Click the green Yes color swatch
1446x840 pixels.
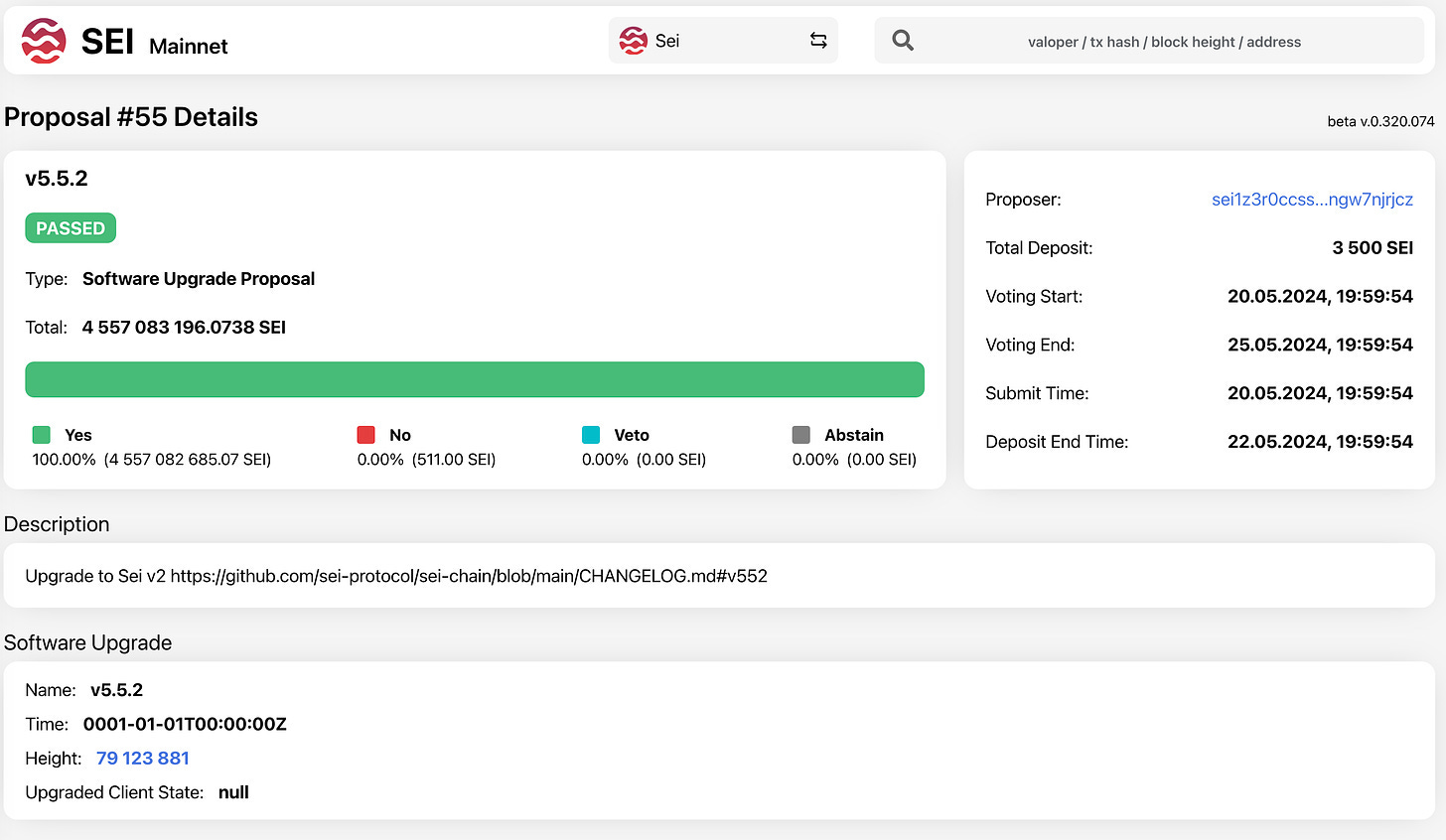tap(42, 435)
